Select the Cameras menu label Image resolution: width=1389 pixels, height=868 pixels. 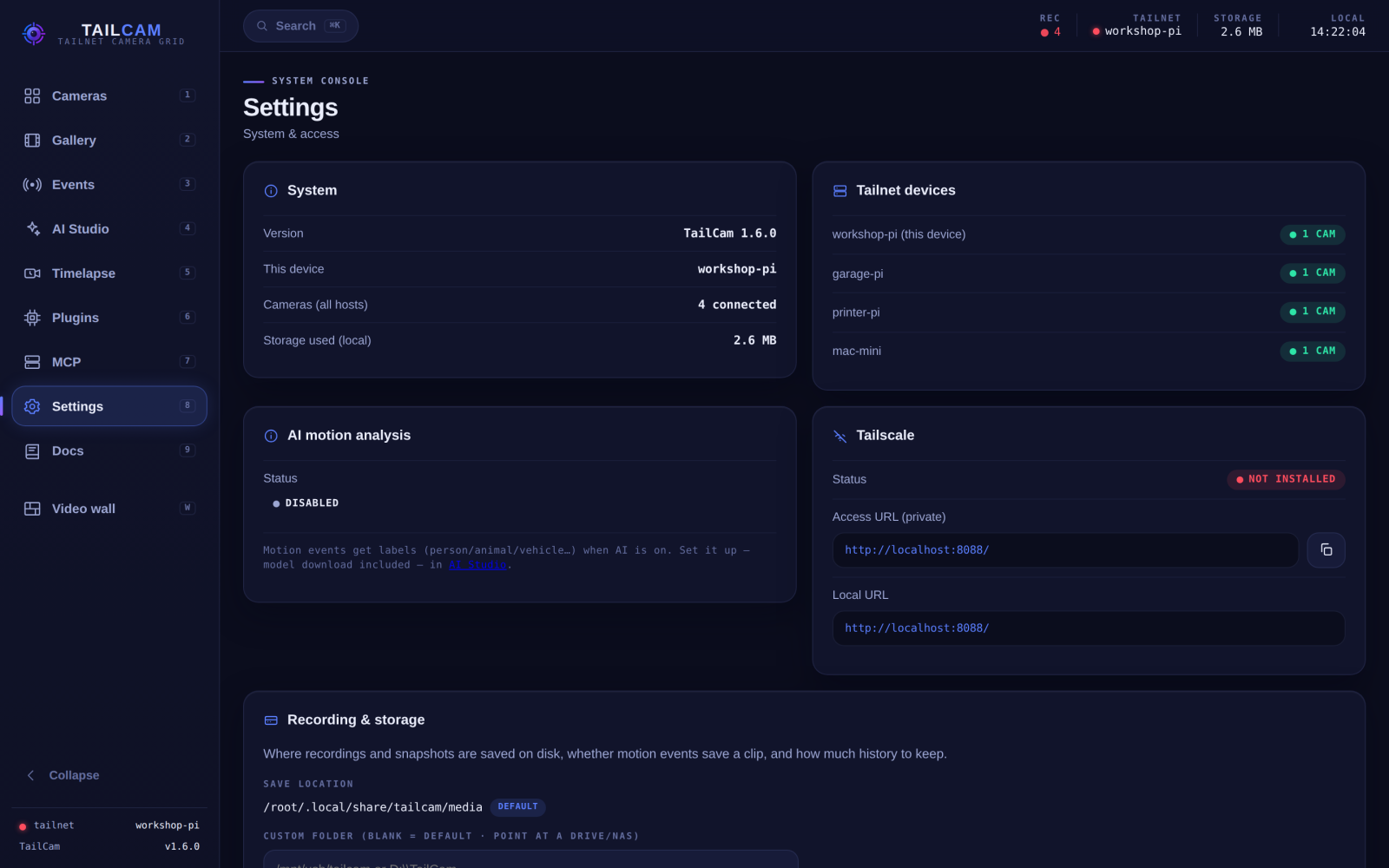(x=79, y=95)
